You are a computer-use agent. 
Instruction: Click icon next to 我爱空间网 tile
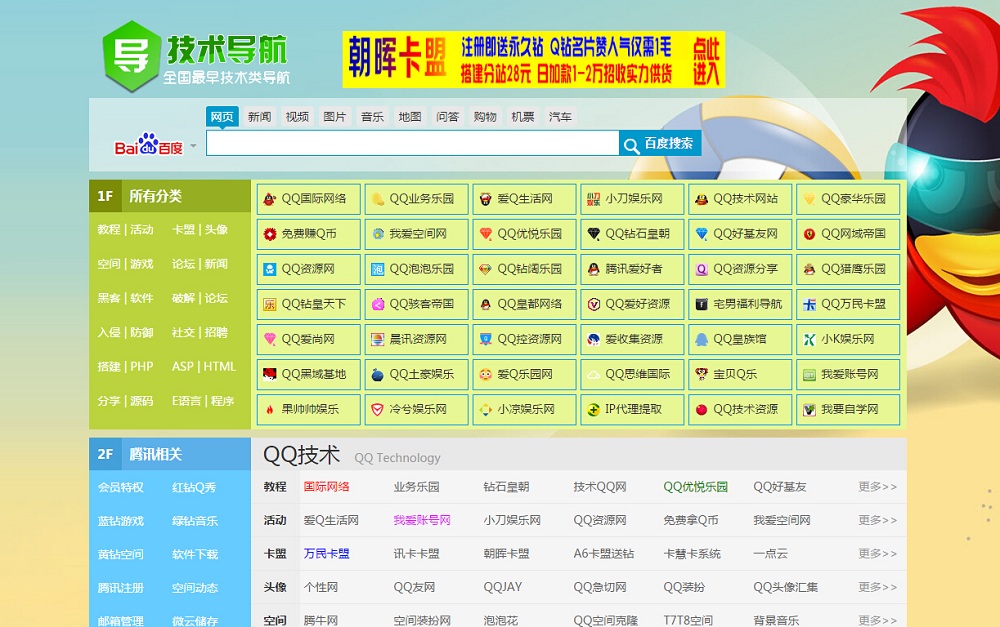click(378, 234)
